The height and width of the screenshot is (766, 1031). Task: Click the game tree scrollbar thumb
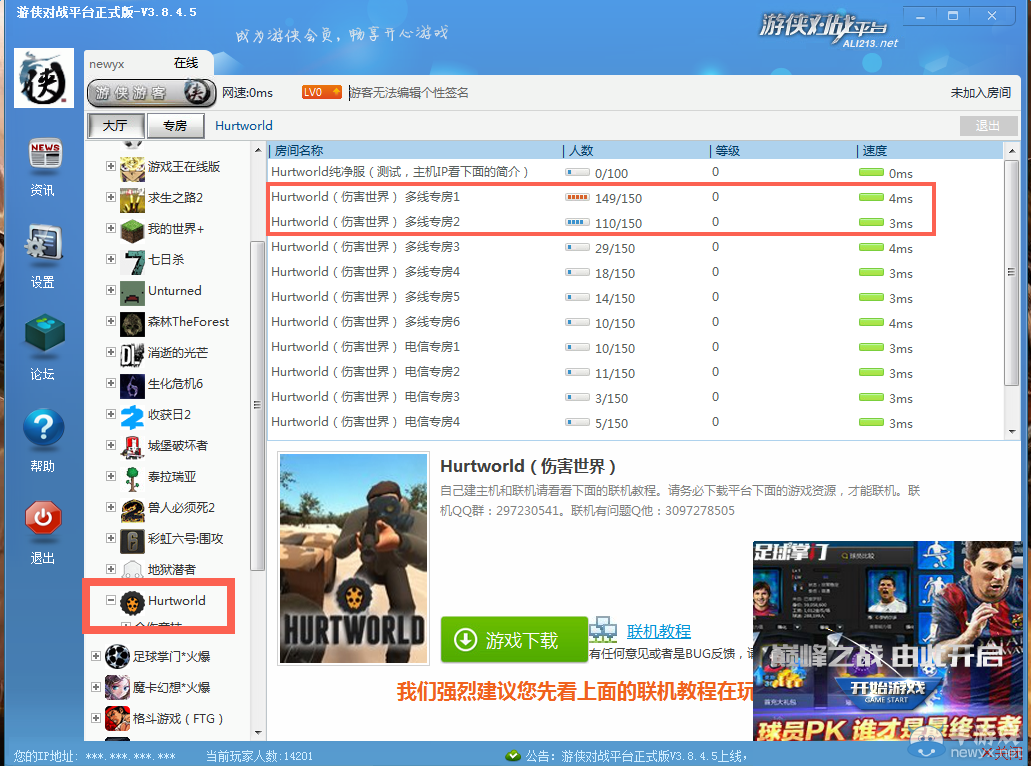click(x=257, y=406)
